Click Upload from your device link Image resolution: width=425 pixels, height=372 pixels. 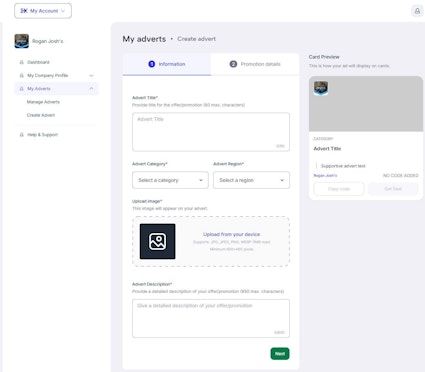(231, 234)
